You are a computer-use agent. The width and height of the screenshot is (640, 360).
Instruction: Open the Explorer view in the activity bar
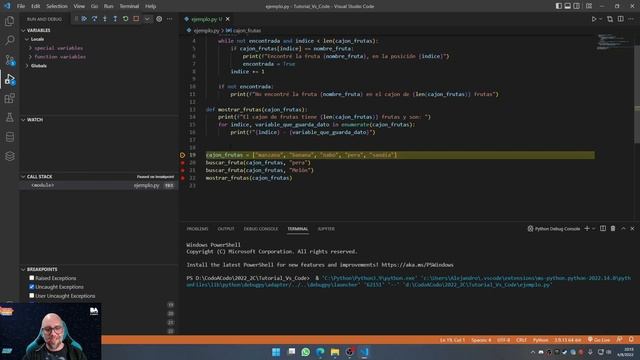tap(9, 21)
